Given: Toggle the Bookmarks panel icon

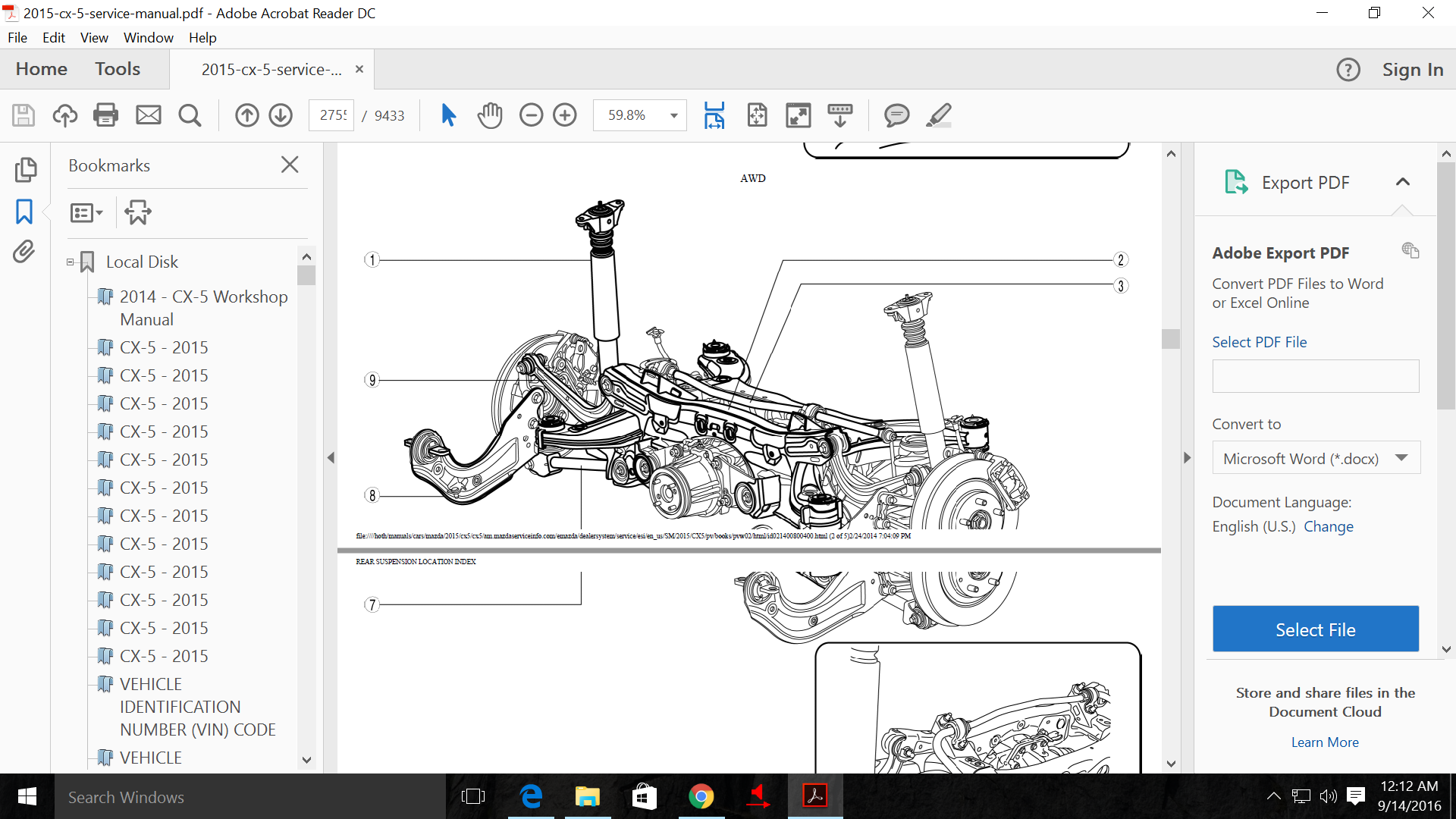Looking at the screenshot, I should pos(24,212).
